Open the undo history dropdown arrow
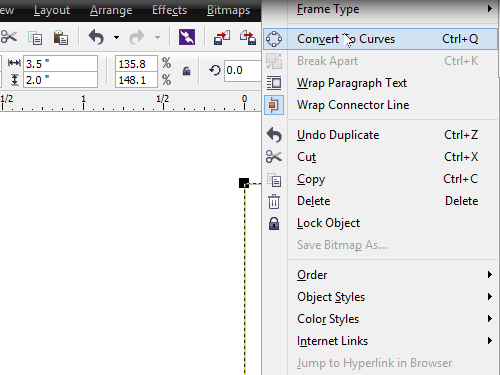This screenshot has height=375, width=500. [116, 37]
